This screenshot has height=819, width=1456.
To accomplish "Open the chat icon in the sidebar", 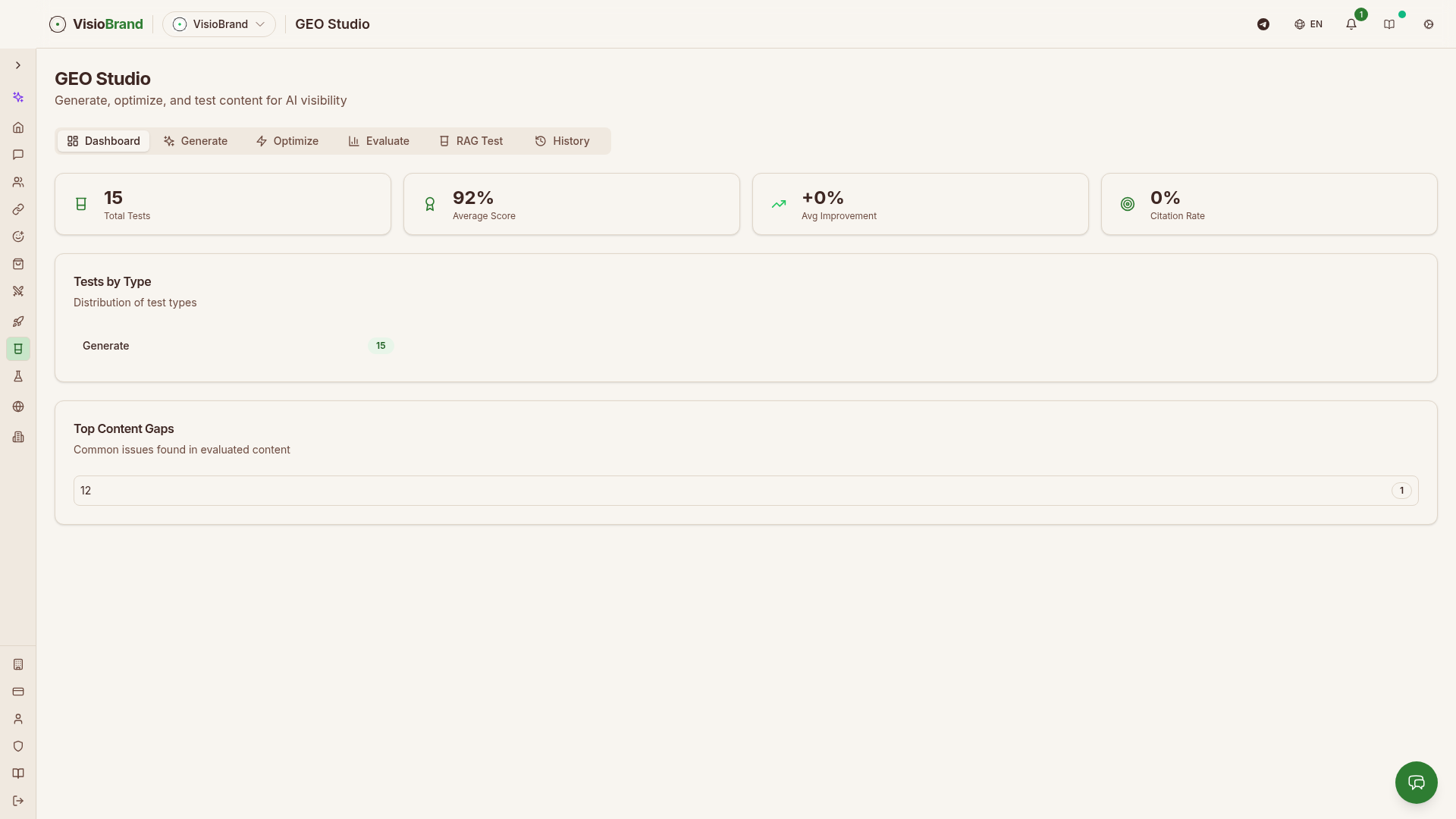I will pyautogui.click(x=18, y=155).
